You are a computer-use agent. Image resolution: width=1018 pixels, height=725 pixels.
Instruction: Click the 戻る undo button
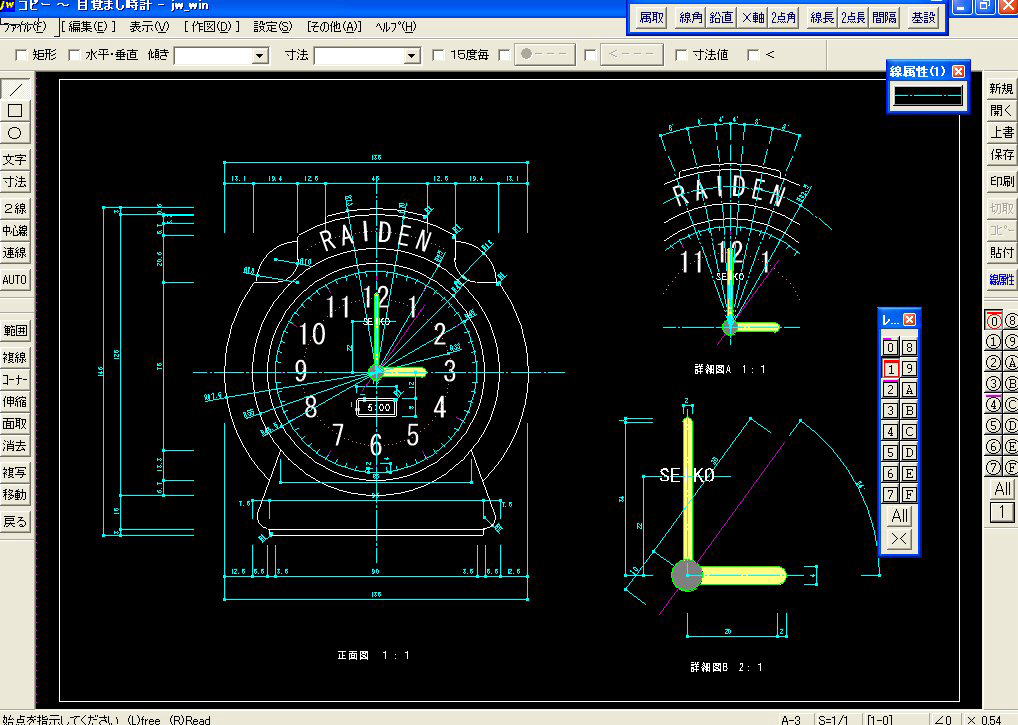[x=15, y=522]
